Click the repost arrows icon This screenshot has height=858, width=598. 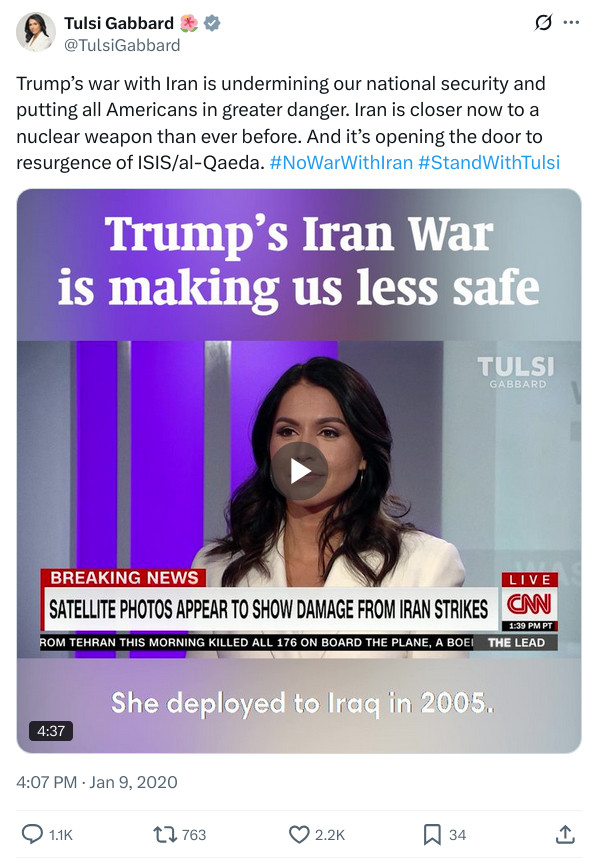coord(165,834)
